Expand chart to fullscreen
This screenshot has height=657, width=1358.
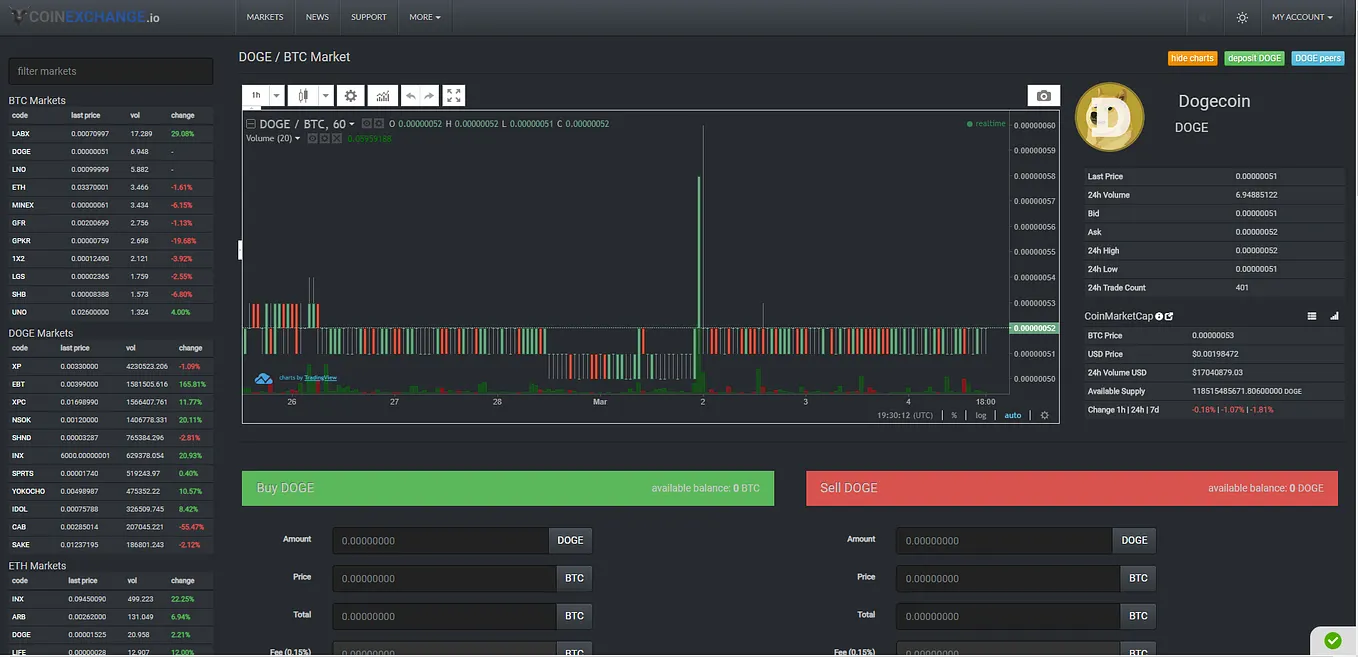(454, 95)
